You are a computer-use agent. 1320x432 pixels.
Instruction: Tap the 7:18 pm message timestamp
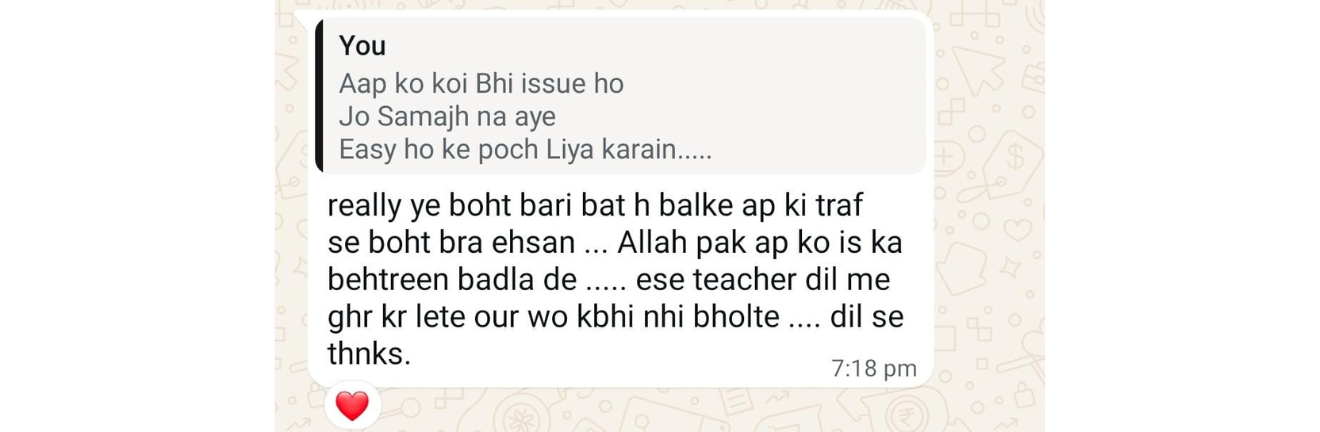point(874,368)
